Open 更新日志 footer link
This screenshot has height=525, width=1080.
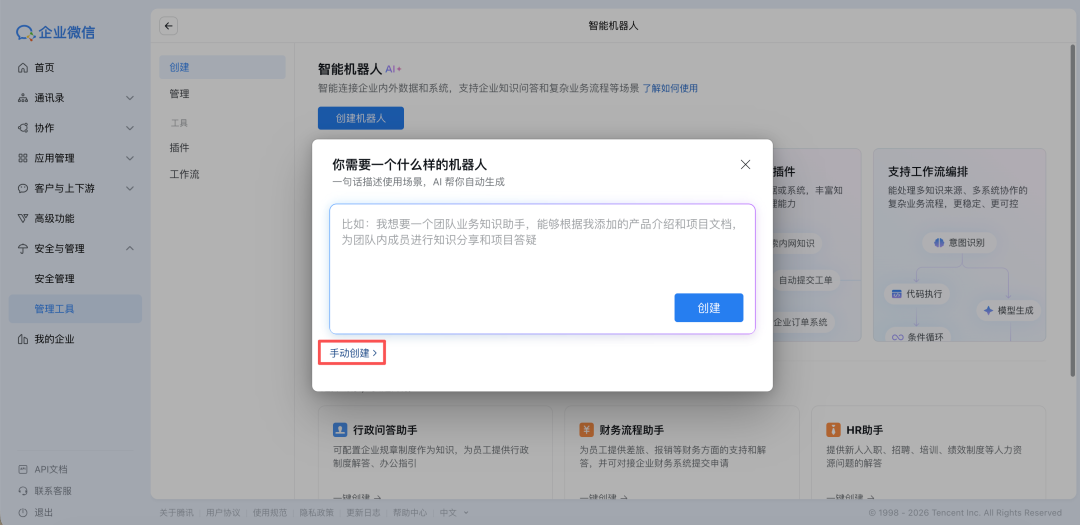point(363,513)
